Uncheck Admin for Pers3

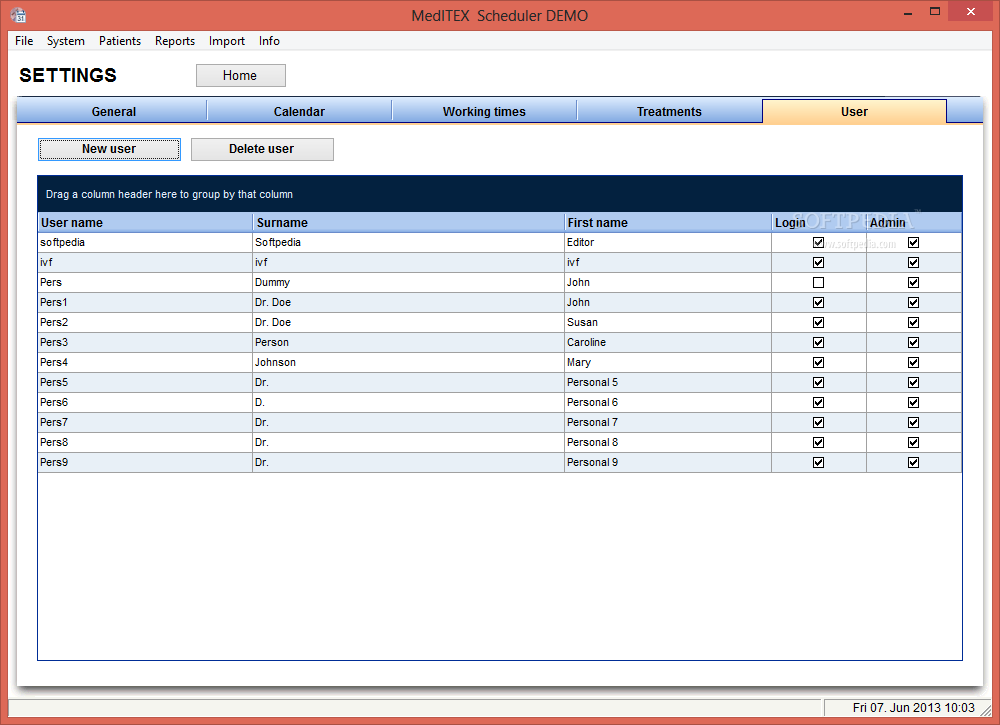[913, 342]
